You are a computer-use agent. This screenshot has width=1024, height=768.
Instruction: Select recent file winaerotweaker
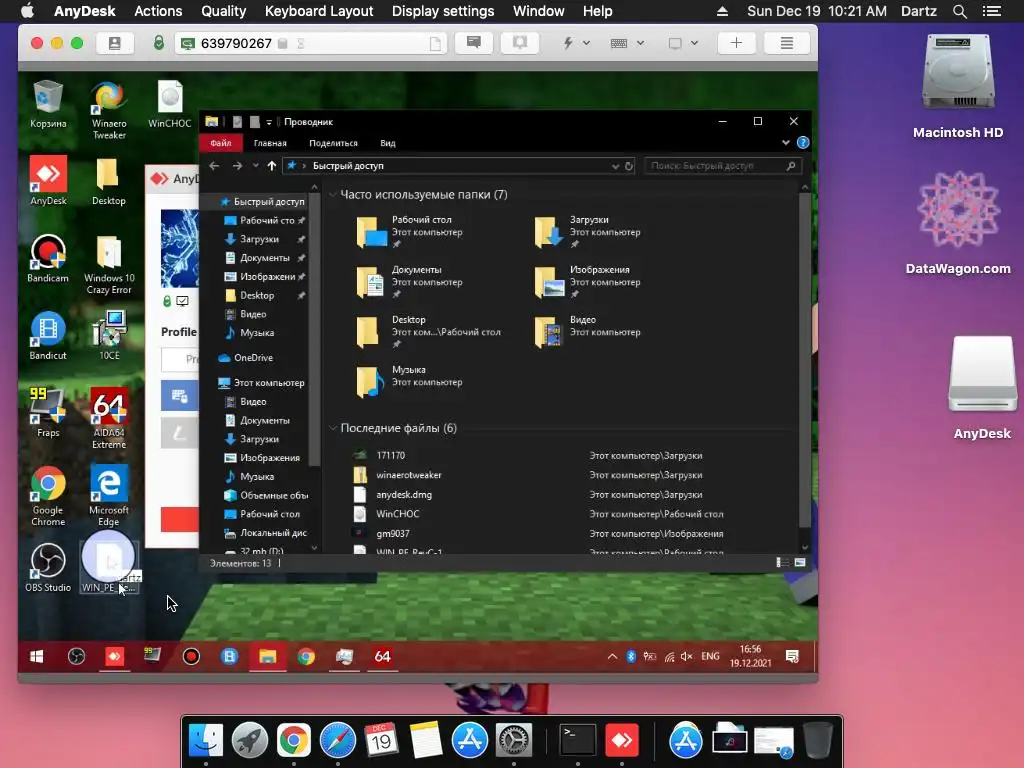pos(408,475)
